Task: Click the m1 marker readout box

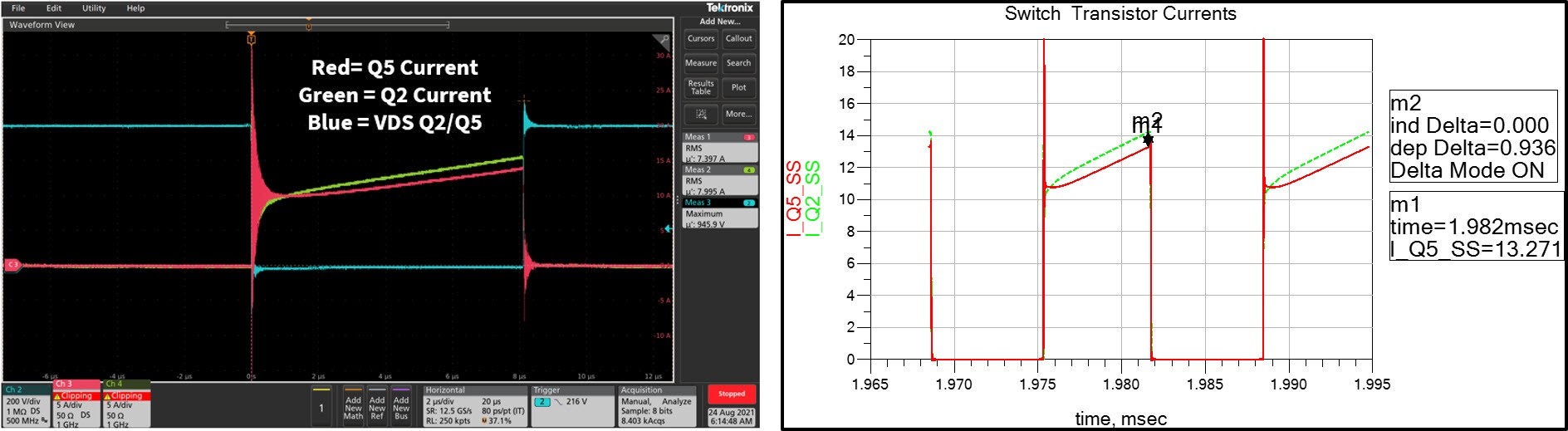Action: tap(1476, 227)
